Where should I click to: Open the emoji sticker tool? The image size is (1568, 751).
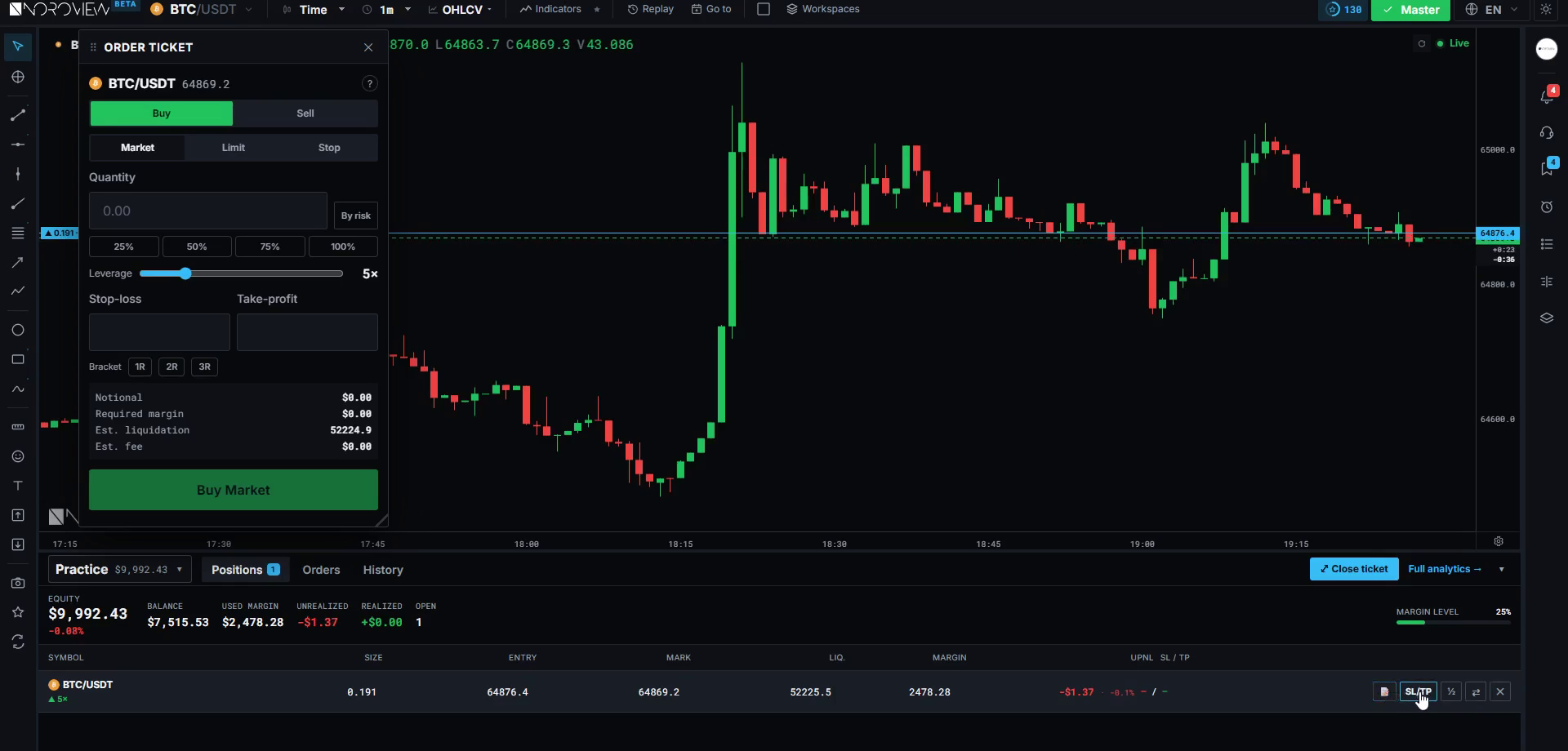pyautogui.click(x=18, y=456)
